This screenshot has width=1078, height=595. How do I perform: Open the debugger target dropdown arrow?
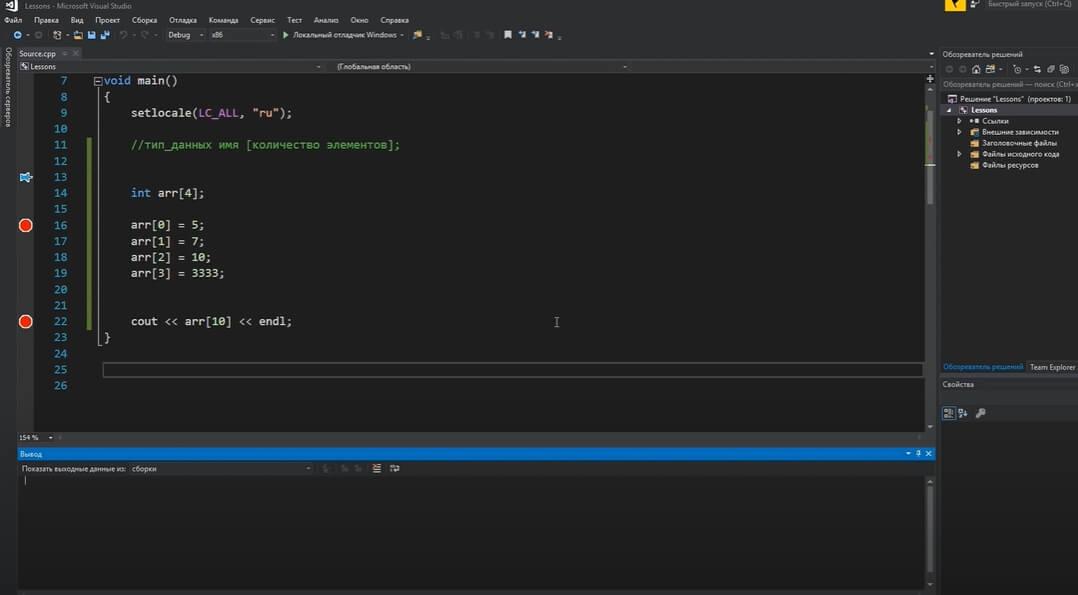402,35
